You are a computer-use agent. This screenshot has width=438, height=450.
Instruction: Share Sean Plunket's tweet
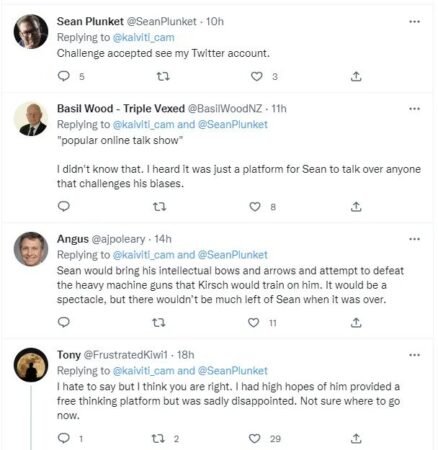(356, 77)
